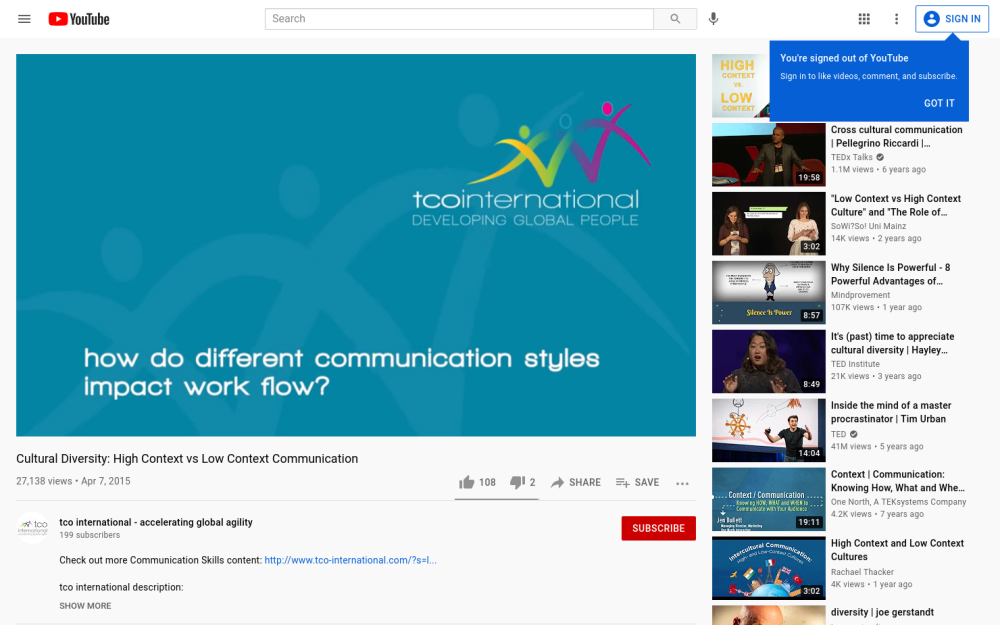Click the search magnifier button
The image size is (1000, 625).
pos(675,19)
